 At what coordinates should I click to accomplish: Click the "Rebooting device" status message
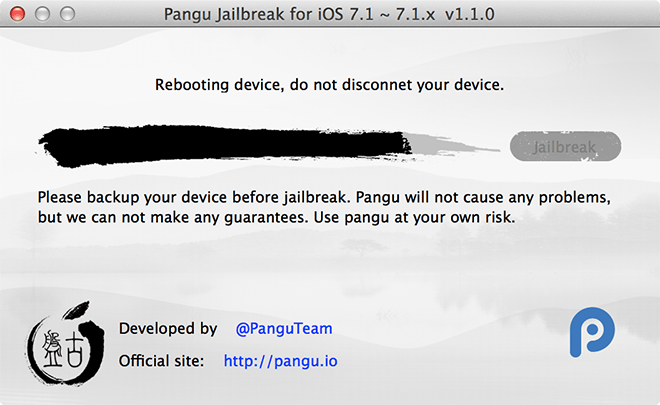coord(329,85)
